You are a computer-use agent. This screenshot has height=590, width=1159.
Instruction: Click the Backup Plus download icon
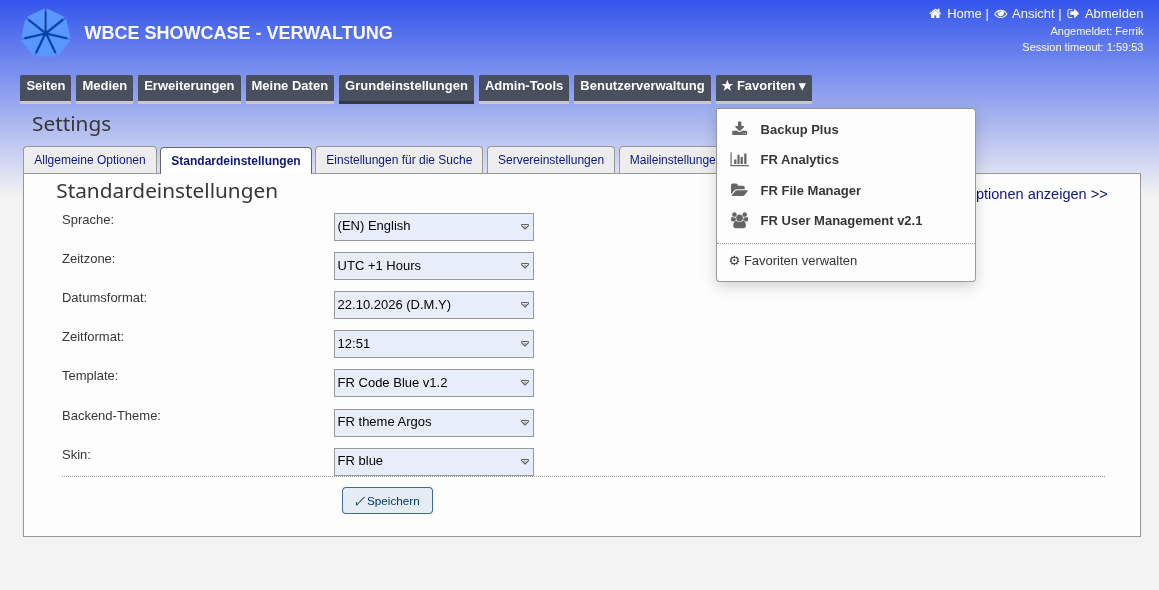pyautogui.click(x=739, y=129)
